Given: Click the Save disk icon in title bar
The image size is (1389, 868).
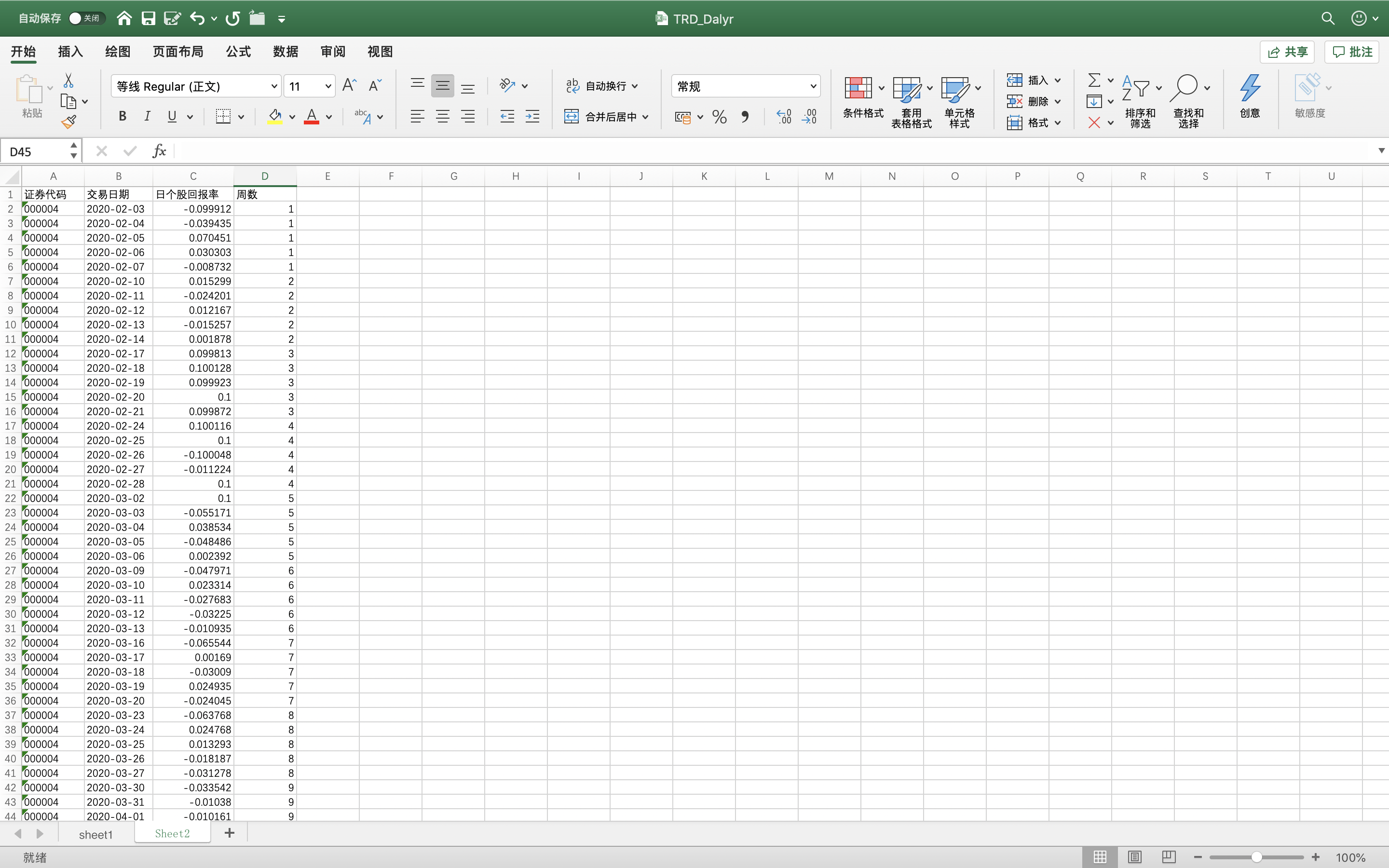Looking at the screenshot, I should pos(149,18).
